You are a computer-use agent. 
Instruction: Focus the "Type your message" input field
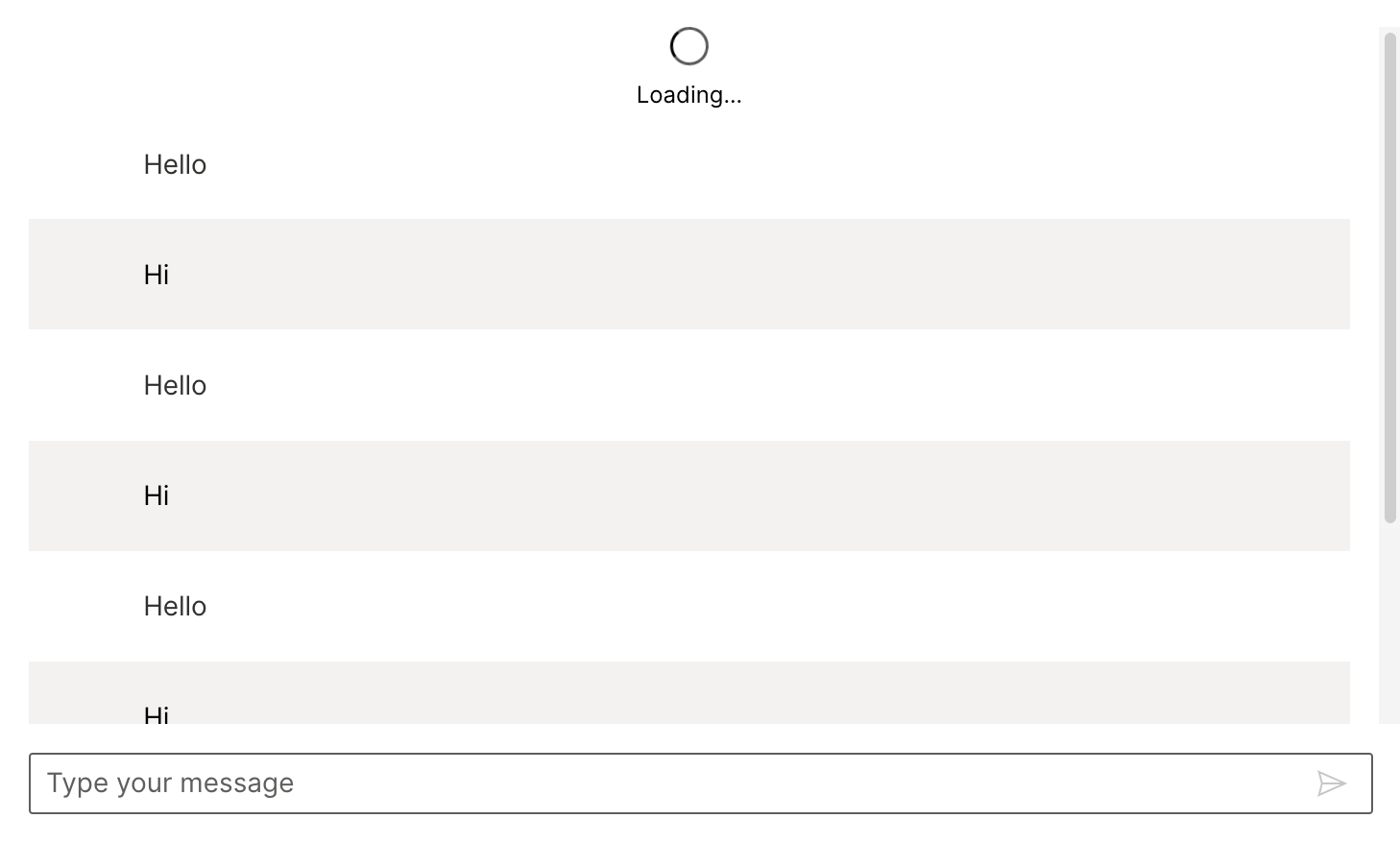672,783
